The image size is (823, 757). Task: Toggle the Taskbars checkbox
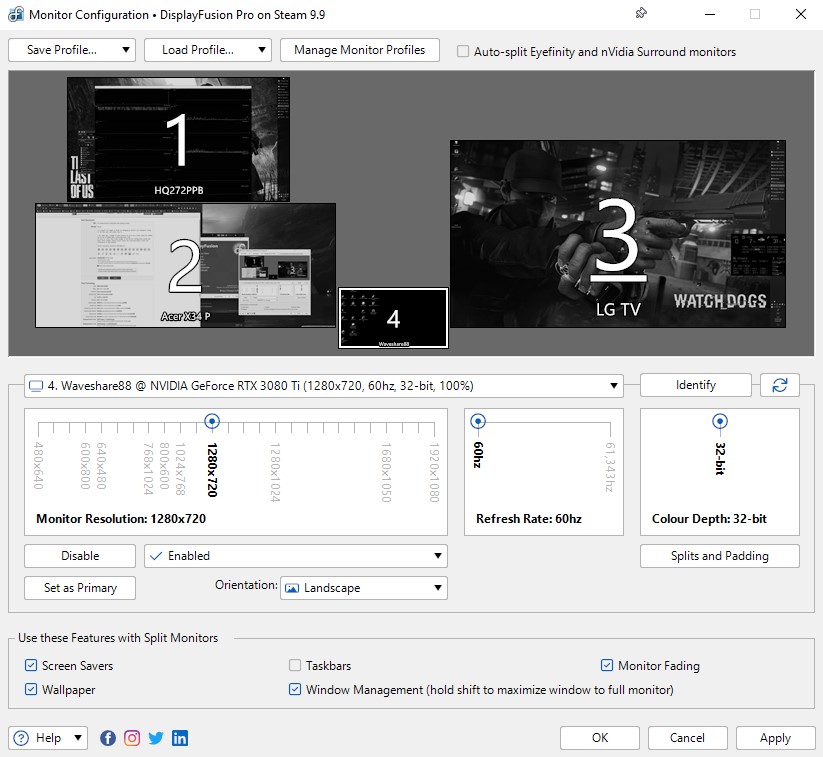point(295,665)
